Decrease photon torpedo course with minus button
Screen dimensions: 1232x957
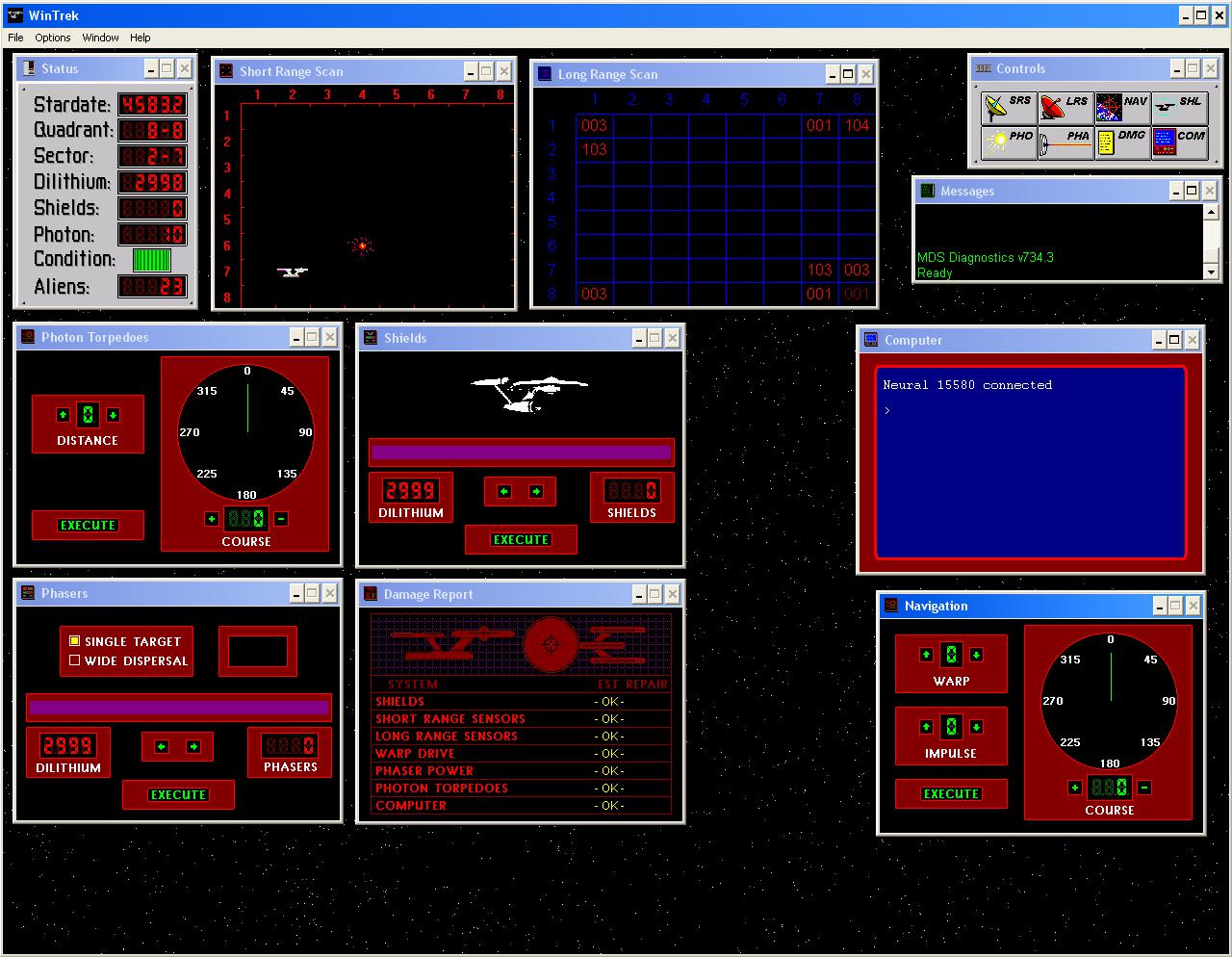281,519
